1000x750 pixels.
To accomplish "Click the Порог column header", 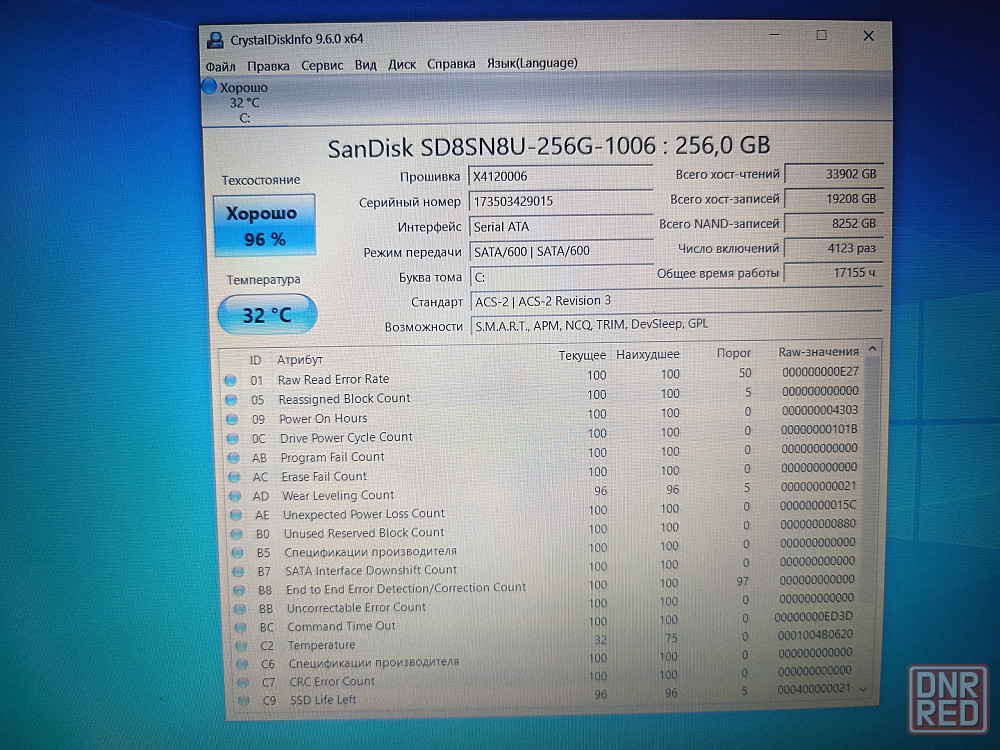I will pos(733,353).
